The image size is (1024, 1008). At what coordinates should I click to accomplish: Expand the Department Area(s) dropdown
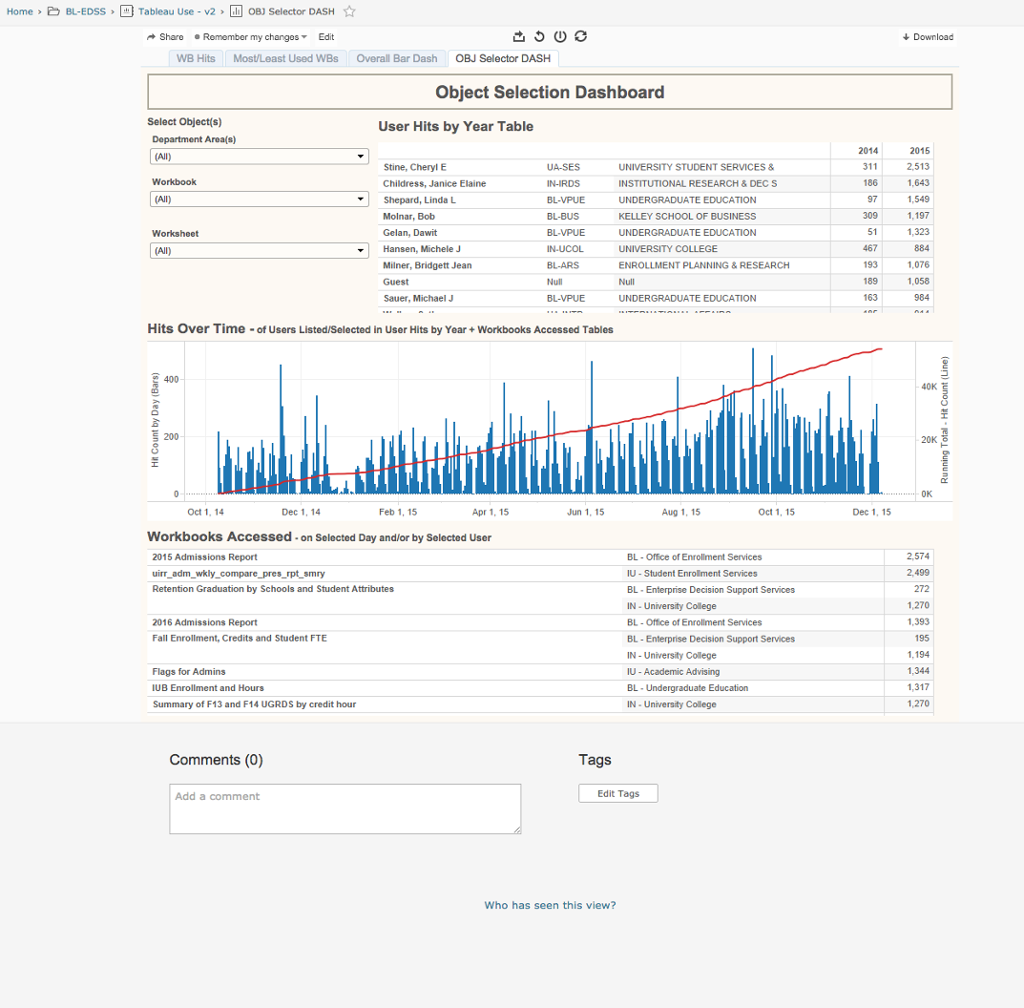[x=259, y=157]
